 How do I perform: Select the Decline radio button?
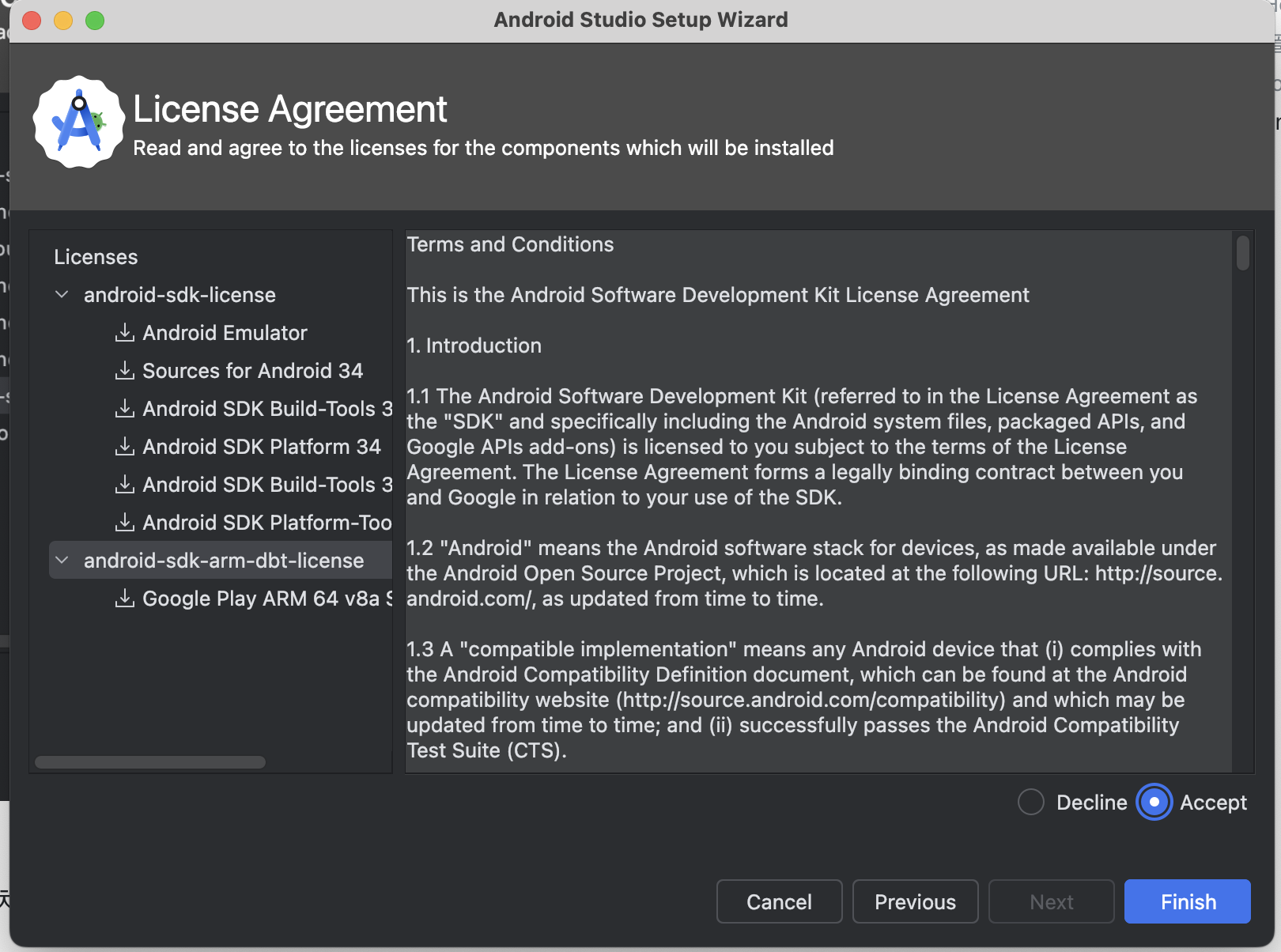point(1031,803)
